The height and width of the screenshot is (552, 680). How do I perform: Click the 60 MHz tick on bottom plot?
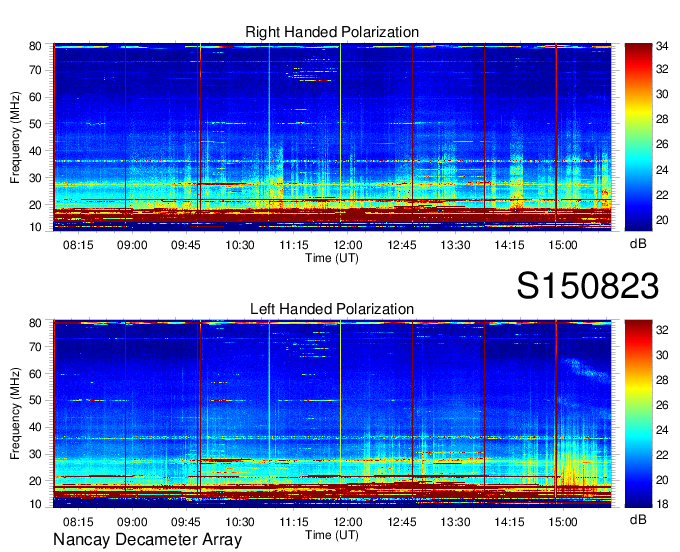tap(35, 374)
